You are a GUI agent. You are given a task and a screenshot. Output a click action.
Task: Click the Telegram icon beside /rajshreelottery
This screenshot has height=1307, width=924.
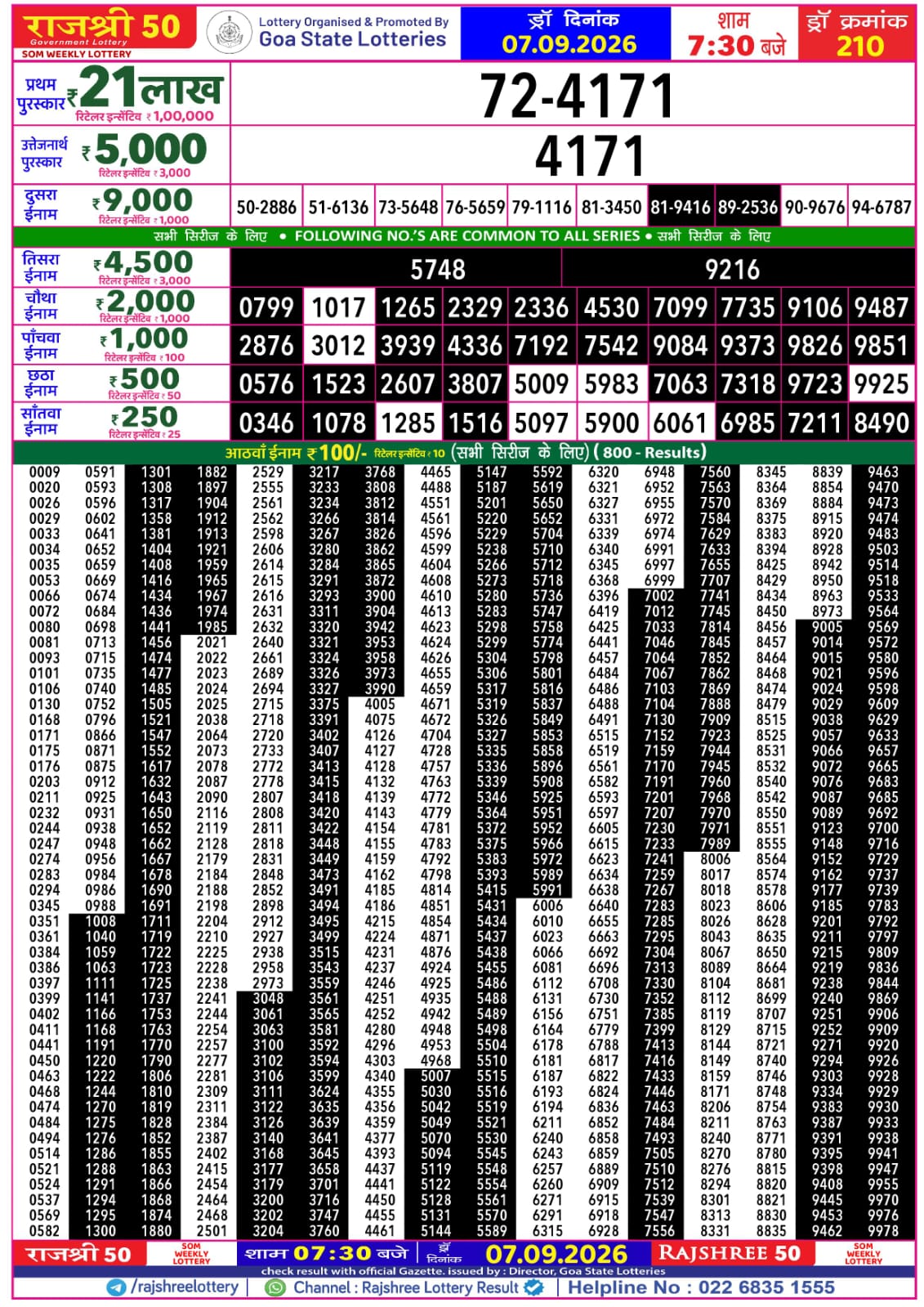[116, 1287]
